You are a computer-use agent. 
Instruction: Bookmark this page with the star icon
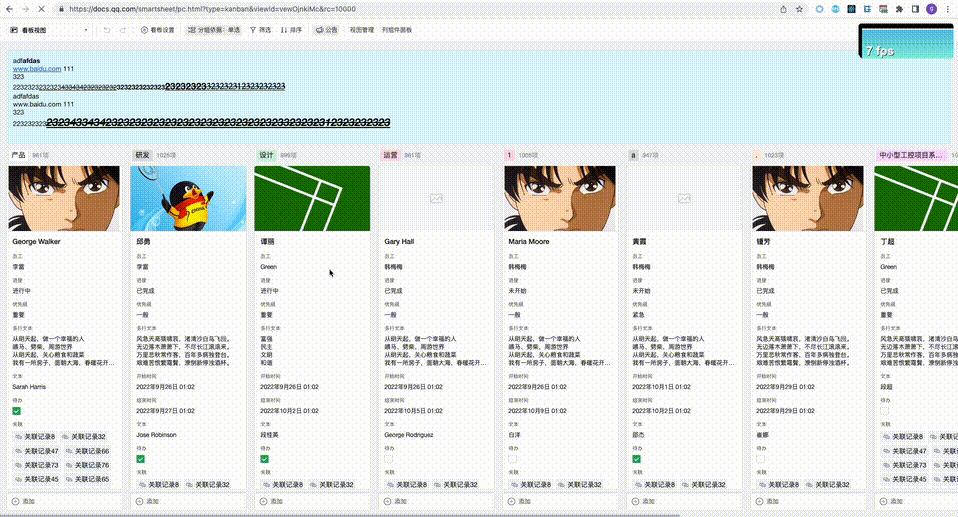pyautogui.click(x=799, y=9)
